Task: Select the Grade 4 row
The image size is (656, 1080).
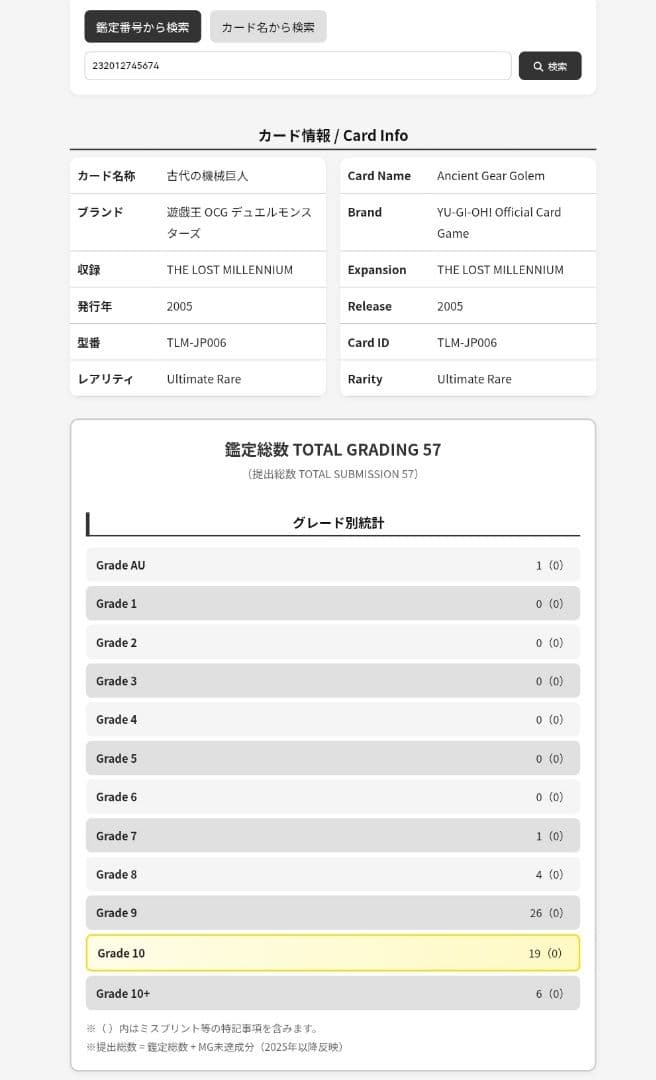Action: (x=332, y=720)
